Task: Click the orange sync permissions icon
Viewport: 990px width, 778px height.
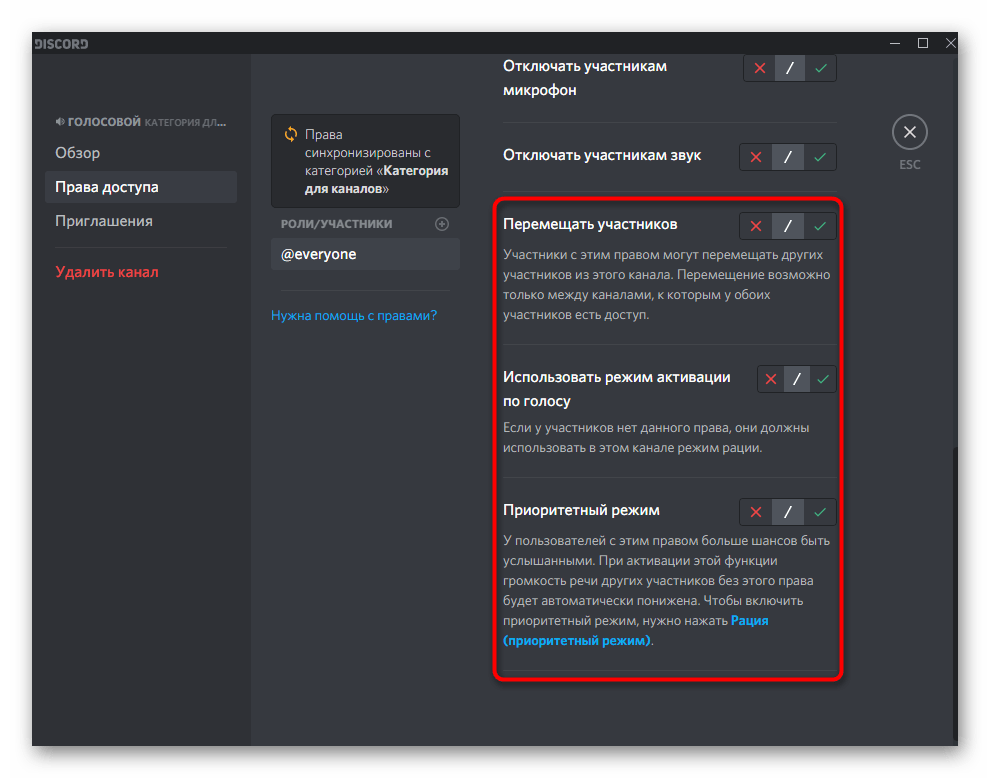Action: point(290,134)
